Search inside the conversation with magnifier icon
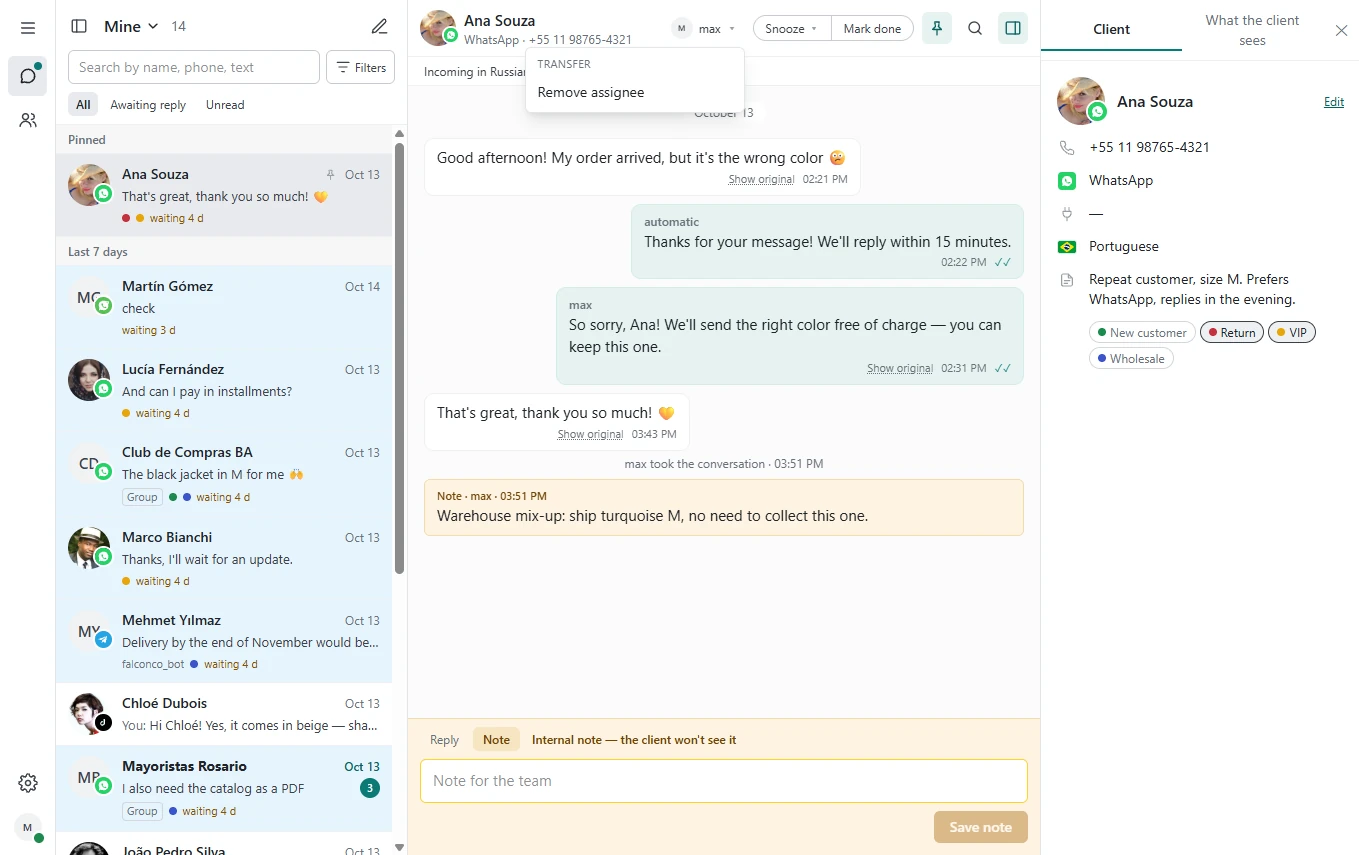Viewport: 1359px width, 855px height. click(975, 29)
